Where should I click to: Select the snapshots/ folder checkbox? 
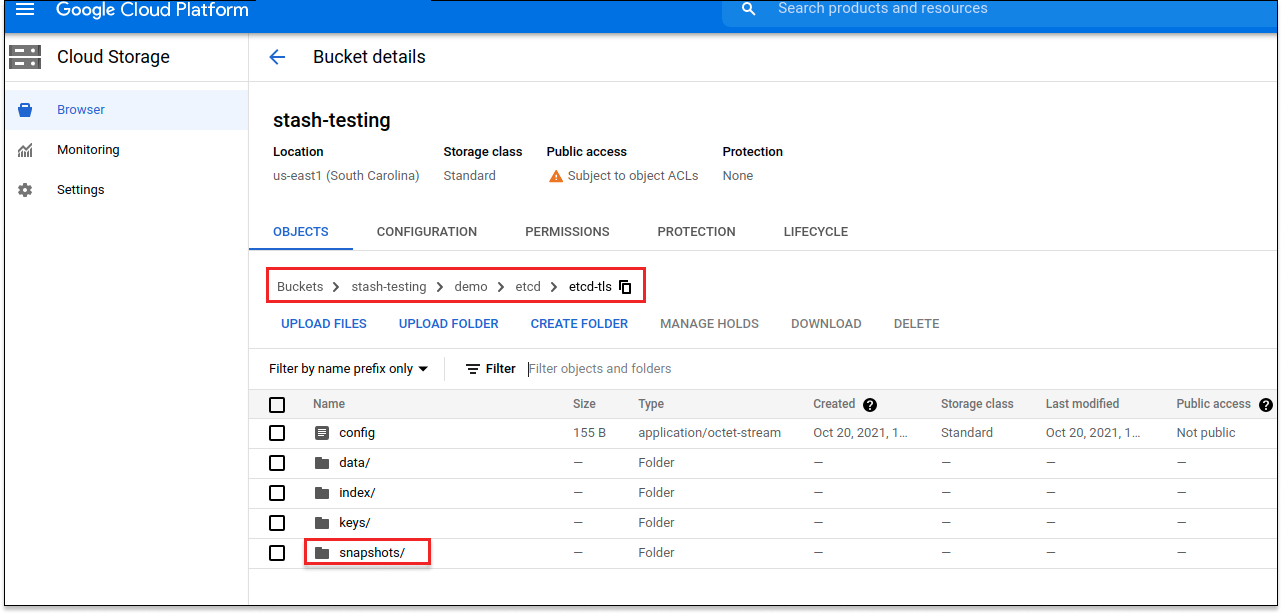coord(277,553)
